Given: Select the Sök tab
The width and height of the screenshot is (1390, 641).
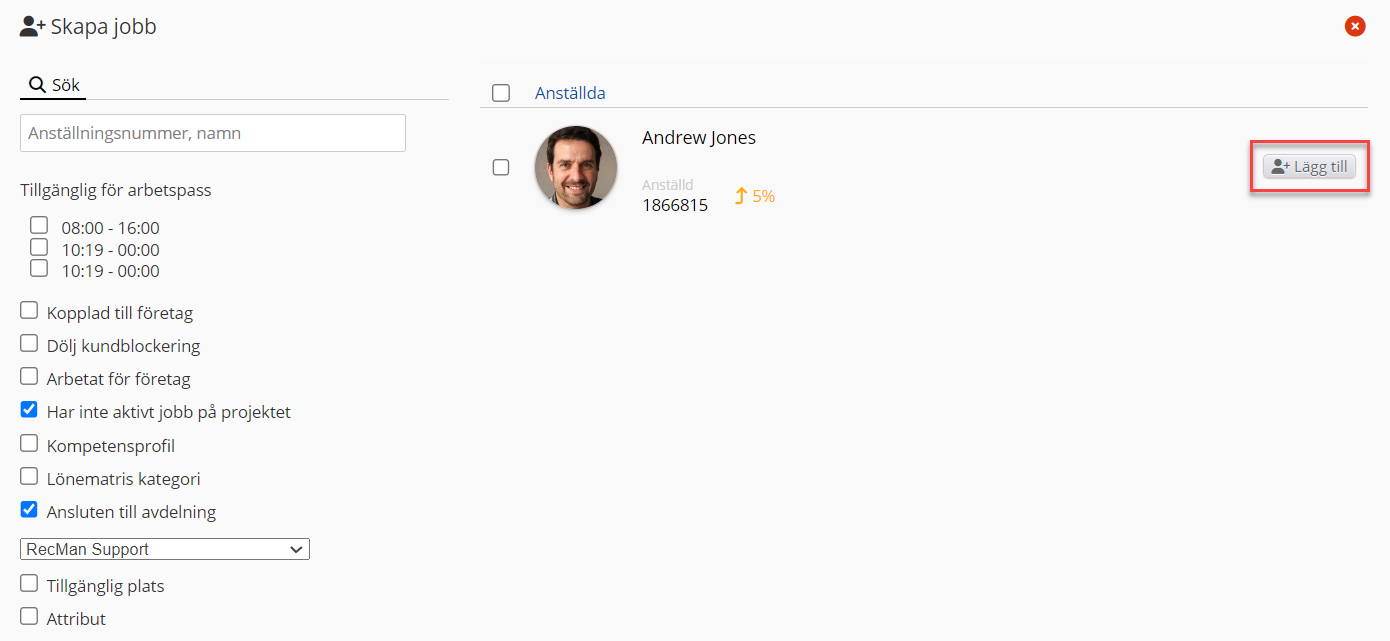Looking at the screenshot, I should tap(54, 85).
